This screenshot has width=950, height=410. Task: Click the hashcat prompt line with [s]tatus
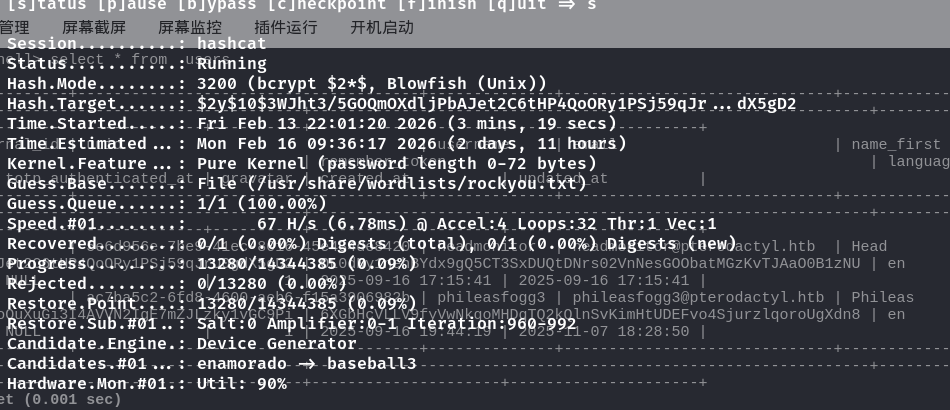click(x=300, y=5)
